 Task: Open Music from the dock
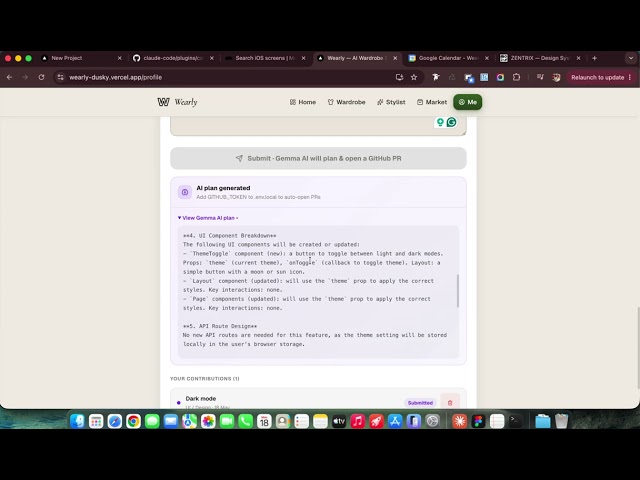click(358, 421)
